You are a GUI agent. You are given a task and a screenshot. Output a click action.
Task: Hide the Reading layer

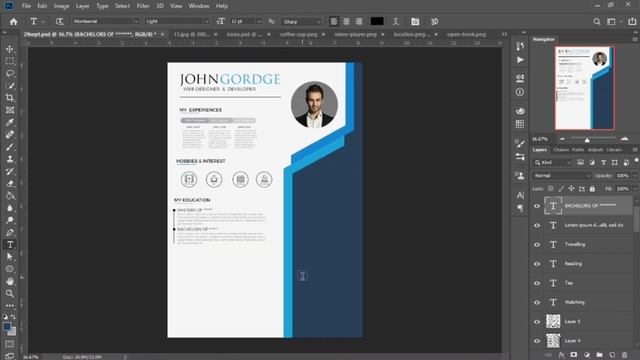pyautogui.click(x=537, y=264)
